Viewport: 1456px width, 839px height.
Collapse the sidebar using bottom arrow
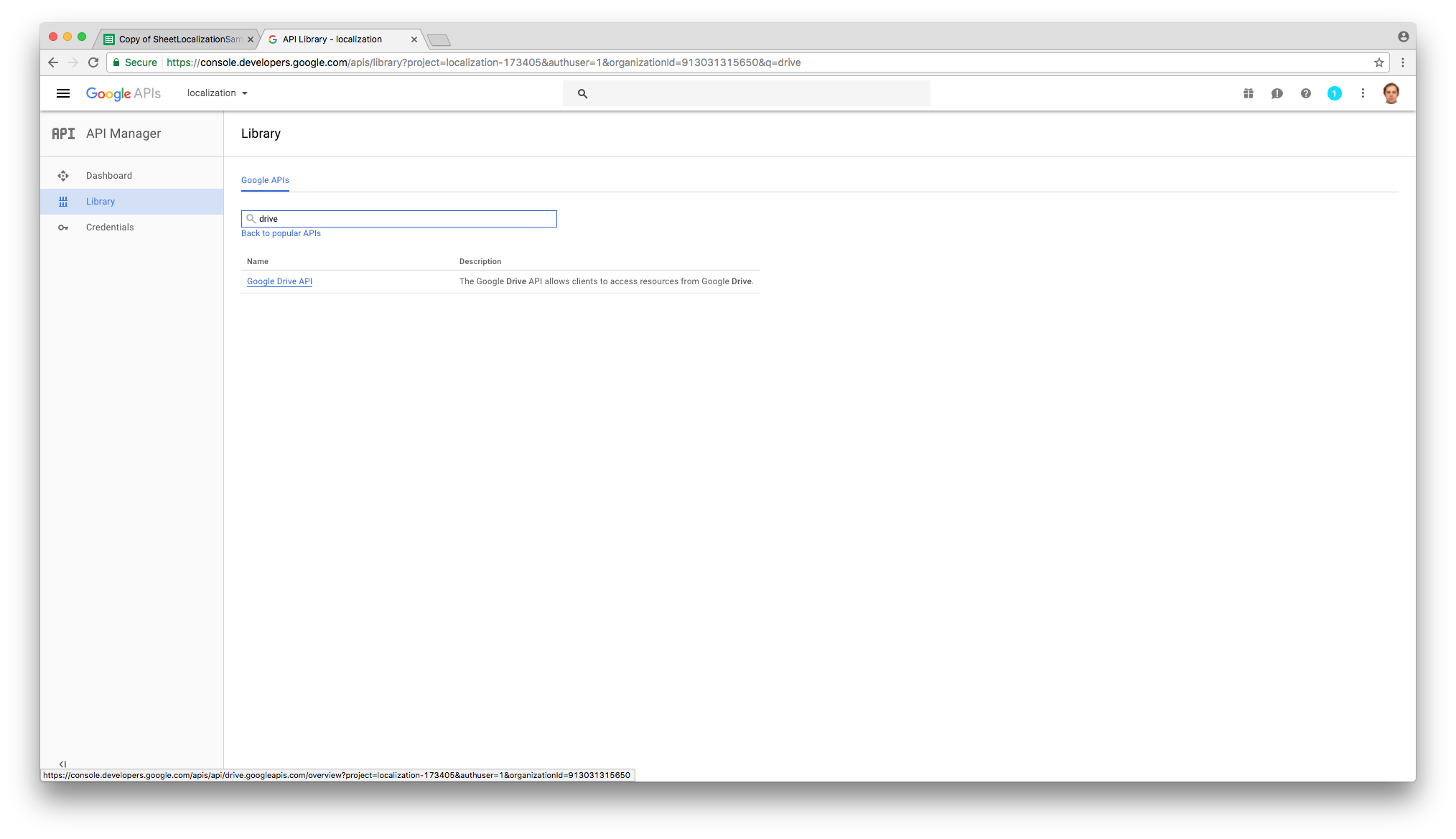62,764
